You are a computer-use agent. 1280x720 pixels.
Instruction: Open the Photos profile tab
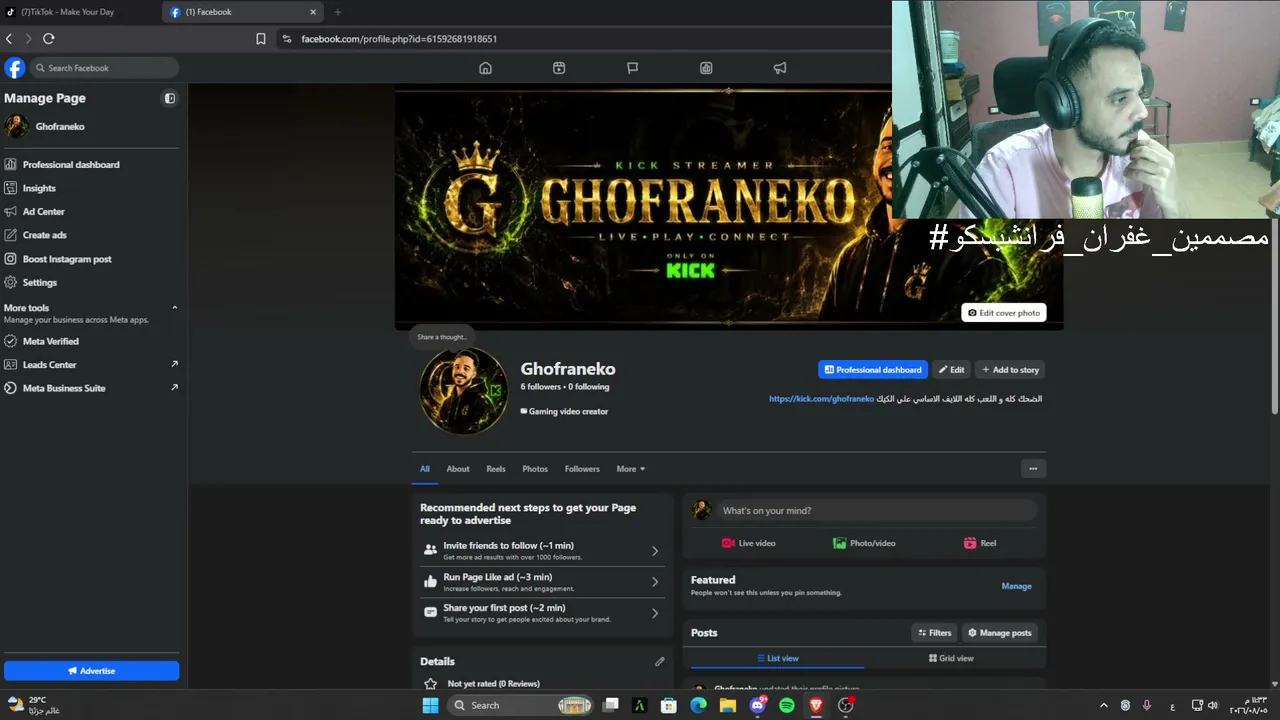tap(535, 469)
